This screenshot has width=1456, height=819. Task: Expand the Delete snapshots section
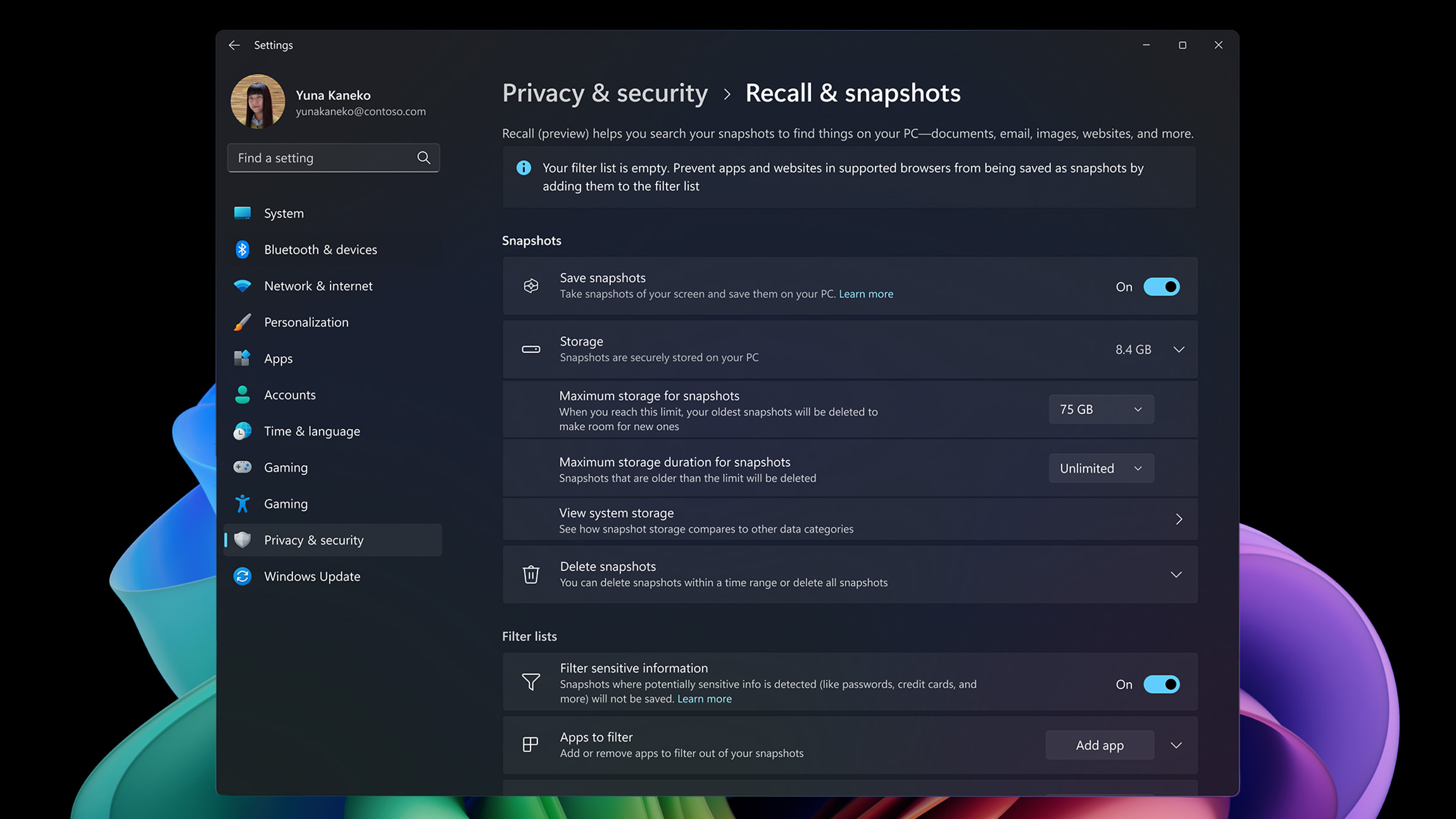point(1176,575)
